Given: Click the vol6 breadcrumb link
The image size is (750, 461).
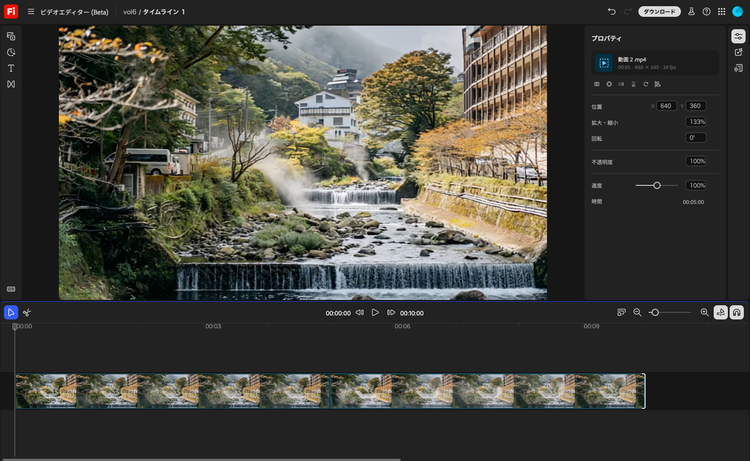Looking at the screenshot, I should pos(129,11).
